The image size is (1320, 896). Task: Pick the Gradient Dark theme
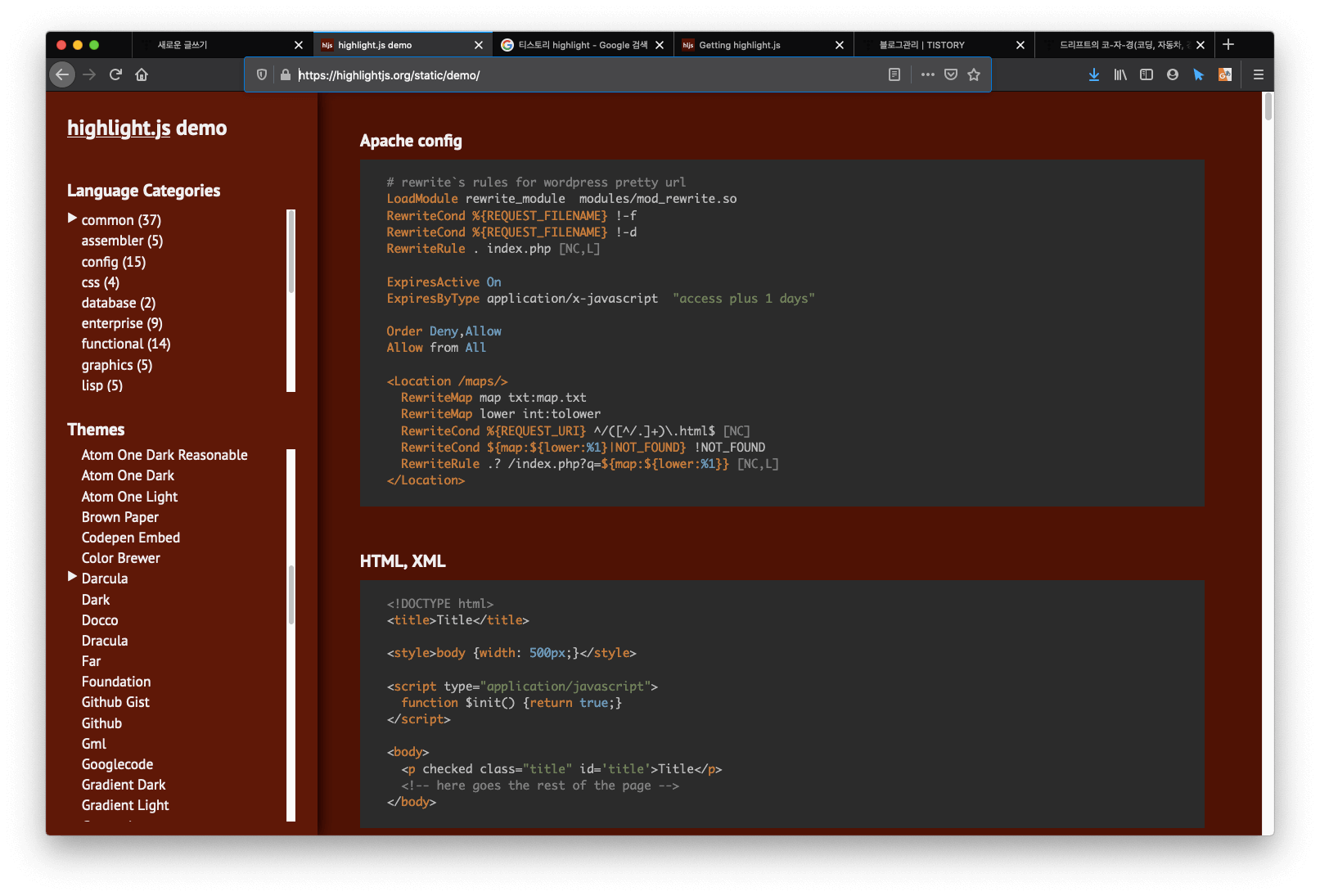(x=124, y=785)
